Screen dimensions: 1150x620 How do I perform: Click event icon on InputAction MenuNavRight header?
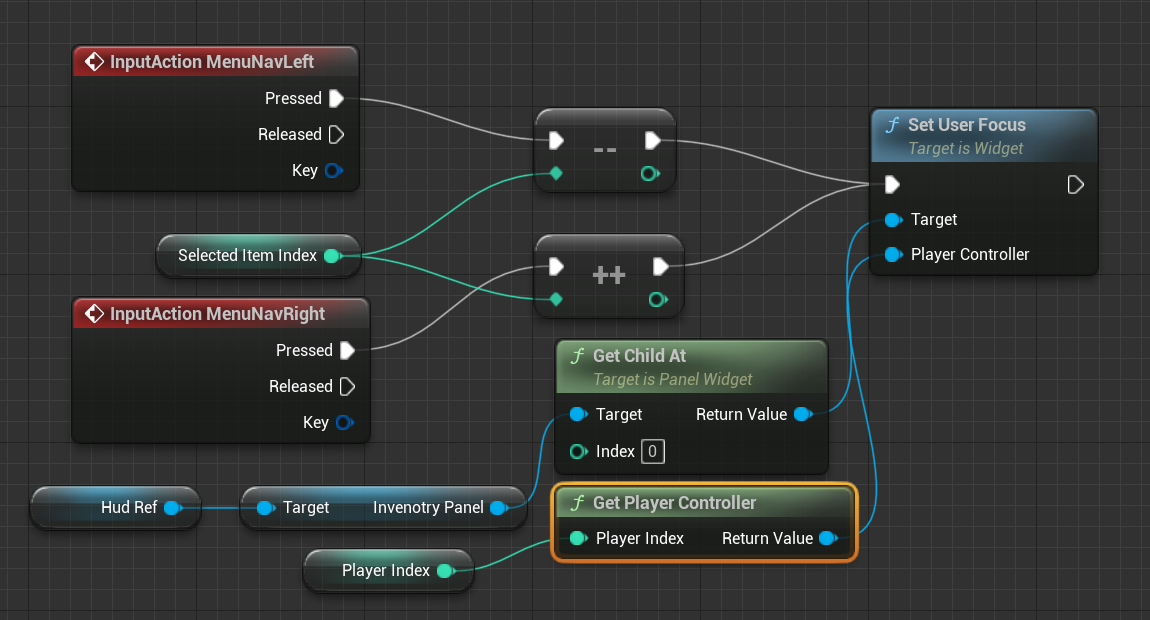pos(95,314)
